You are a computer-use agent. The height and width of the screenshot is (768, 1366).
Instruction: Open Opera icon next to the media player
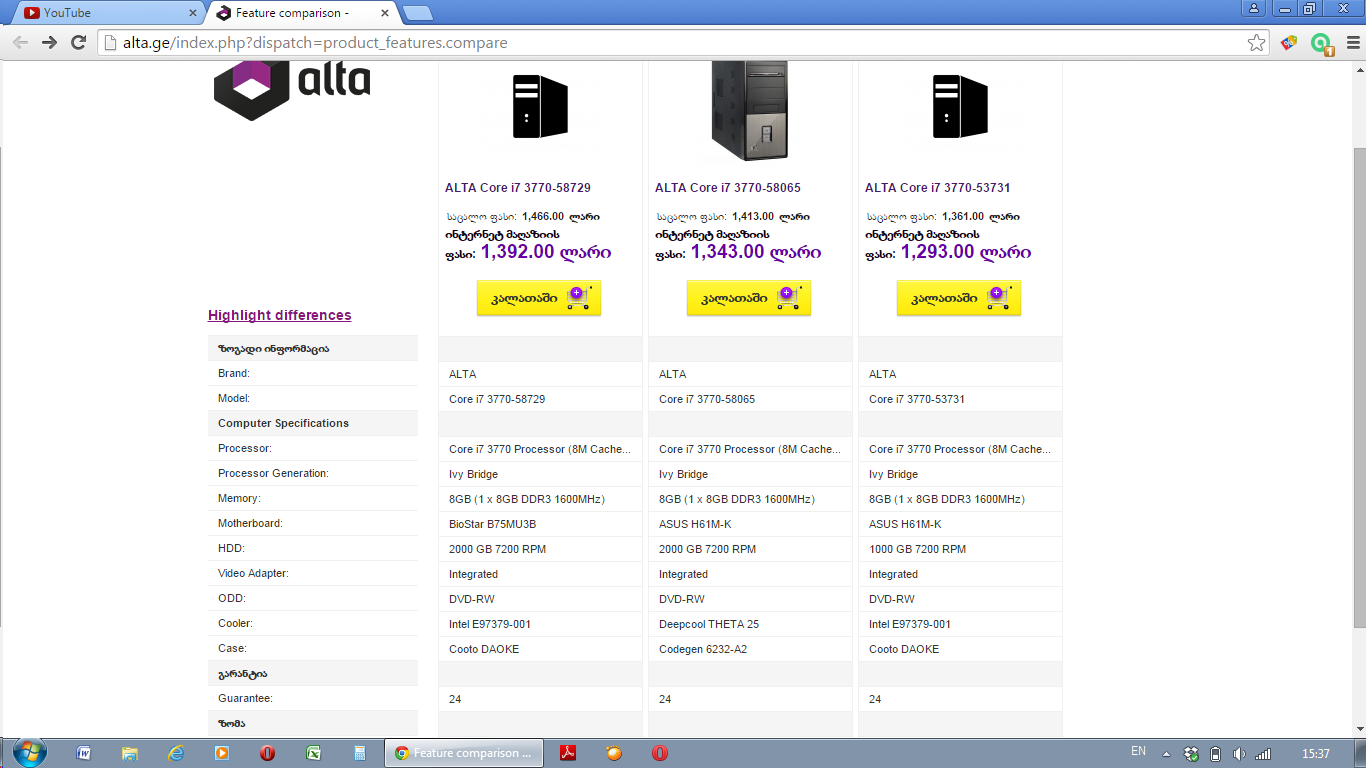[x=268, y=753]
